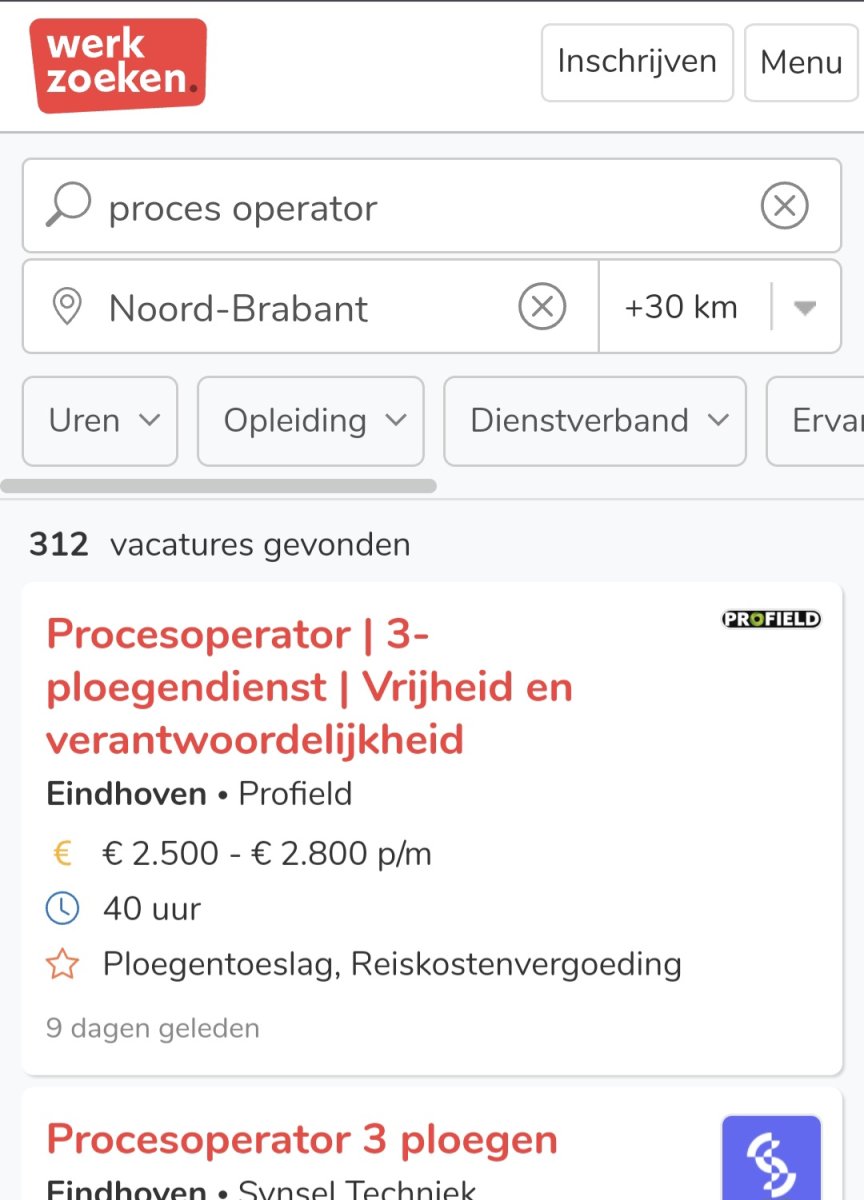The height and width of the screenshot is (1200, 864).
Task: Open the Procesoperator 3-ploegendienst vacancy
Action: [309, 686]
